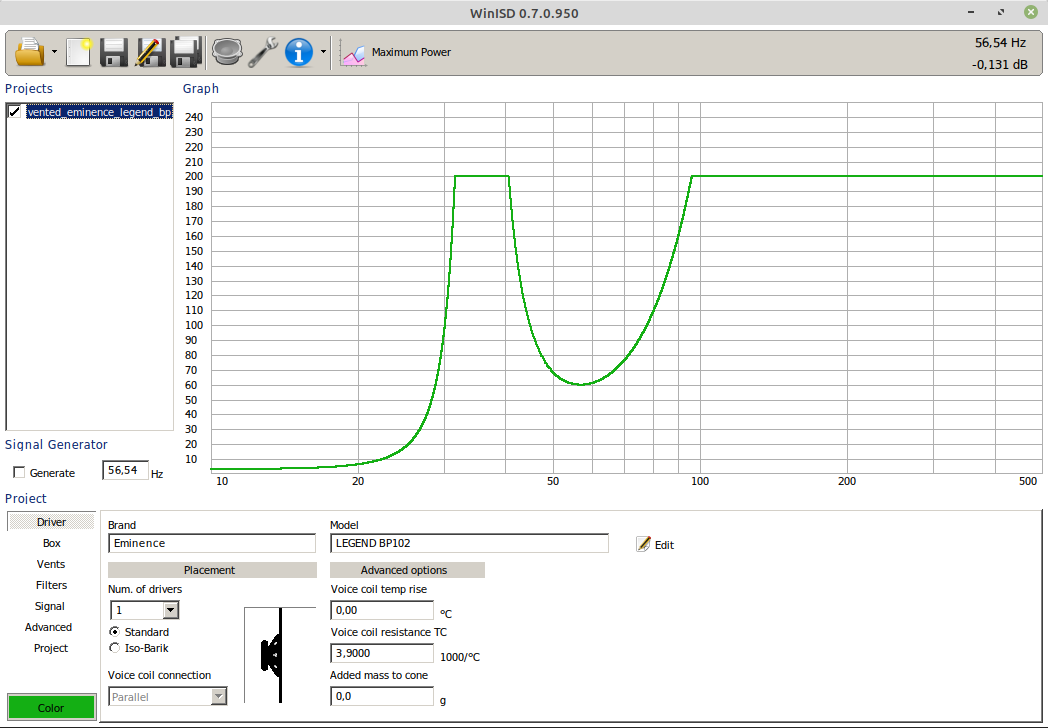Open the driver database speaker icon
This screenshot has height=728, width=1048.
(227, 52)
